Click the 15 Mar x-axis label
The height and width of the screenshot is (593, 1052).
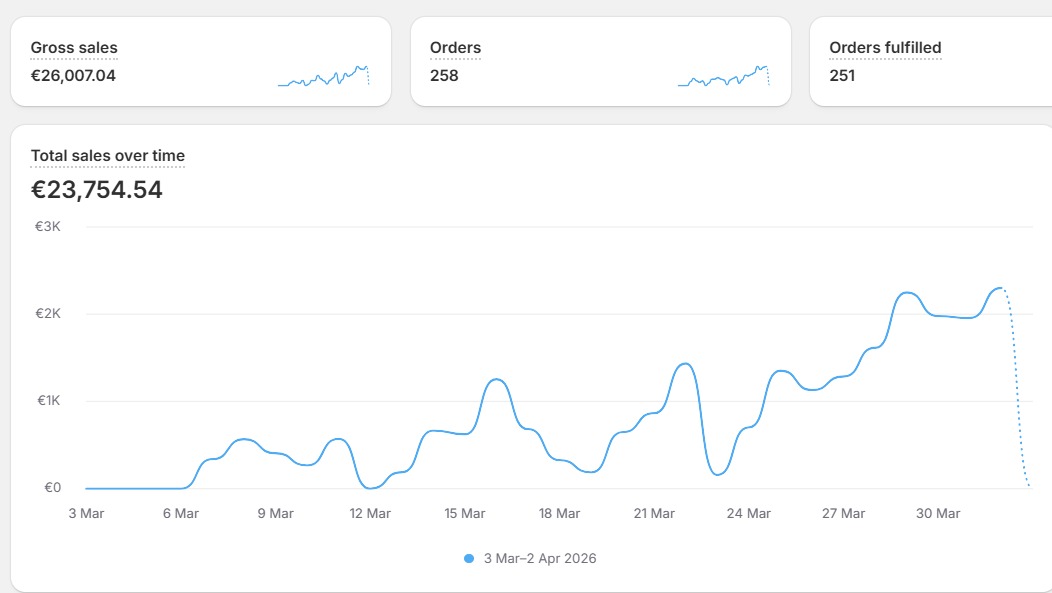point(464,513)
